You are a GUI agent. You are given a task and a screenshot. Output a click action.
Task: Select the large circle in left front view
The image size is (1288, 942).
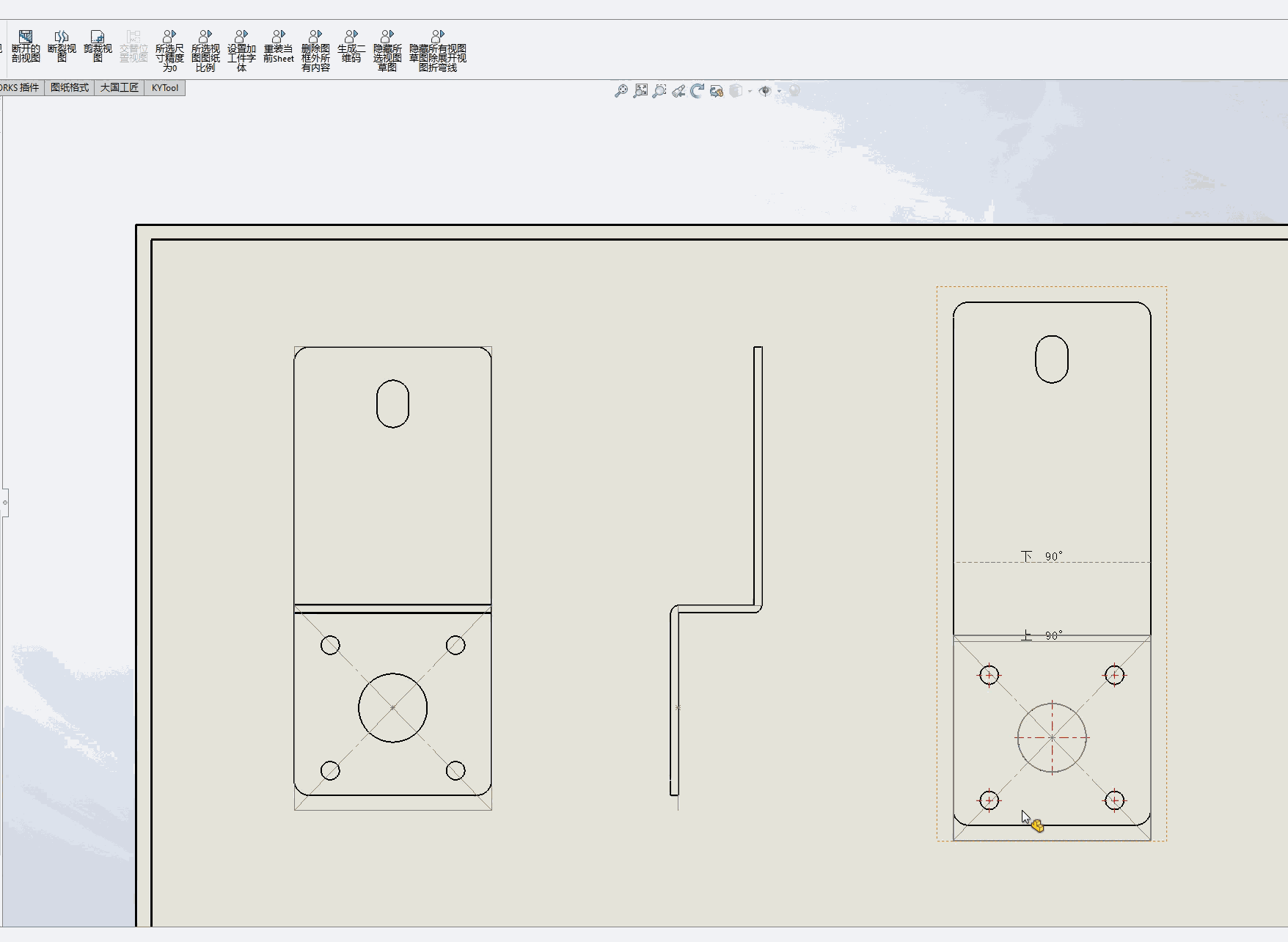392,707
